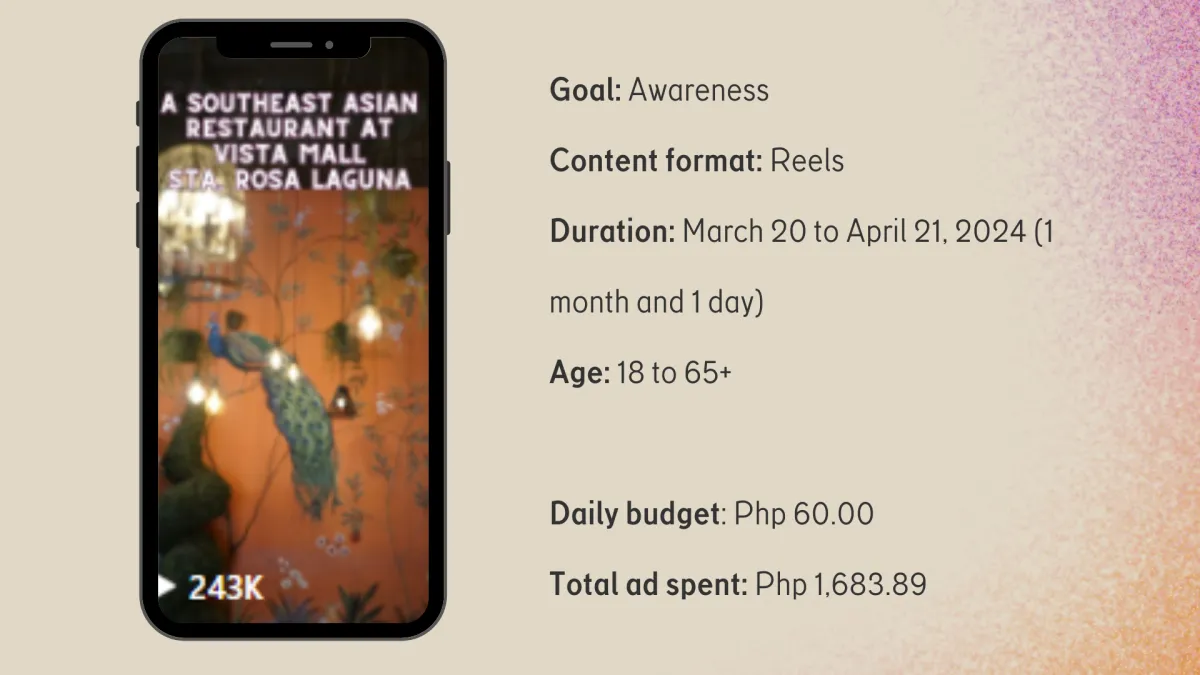Click the phone's front camera dot
Image resolution: width=1200 pixels, height=675 pixels.
[x=329, y=44]
